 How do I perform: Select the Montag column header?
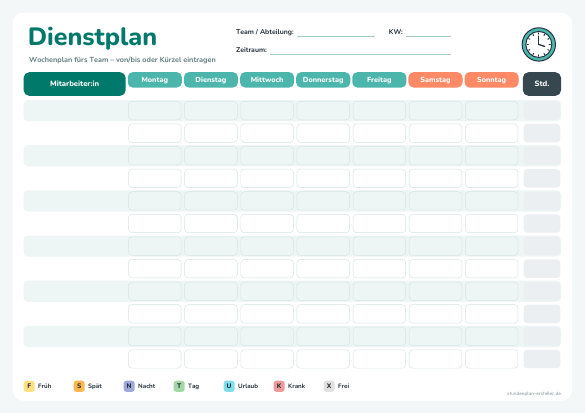pyautogui.click(x=155, y=80)
